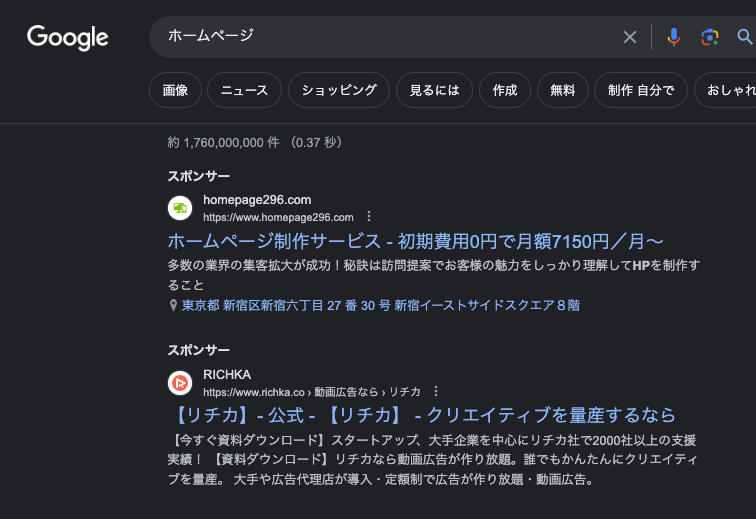Select the ショッピング filter chip
This screenshot has width=756, height=519.
point(339,90)
